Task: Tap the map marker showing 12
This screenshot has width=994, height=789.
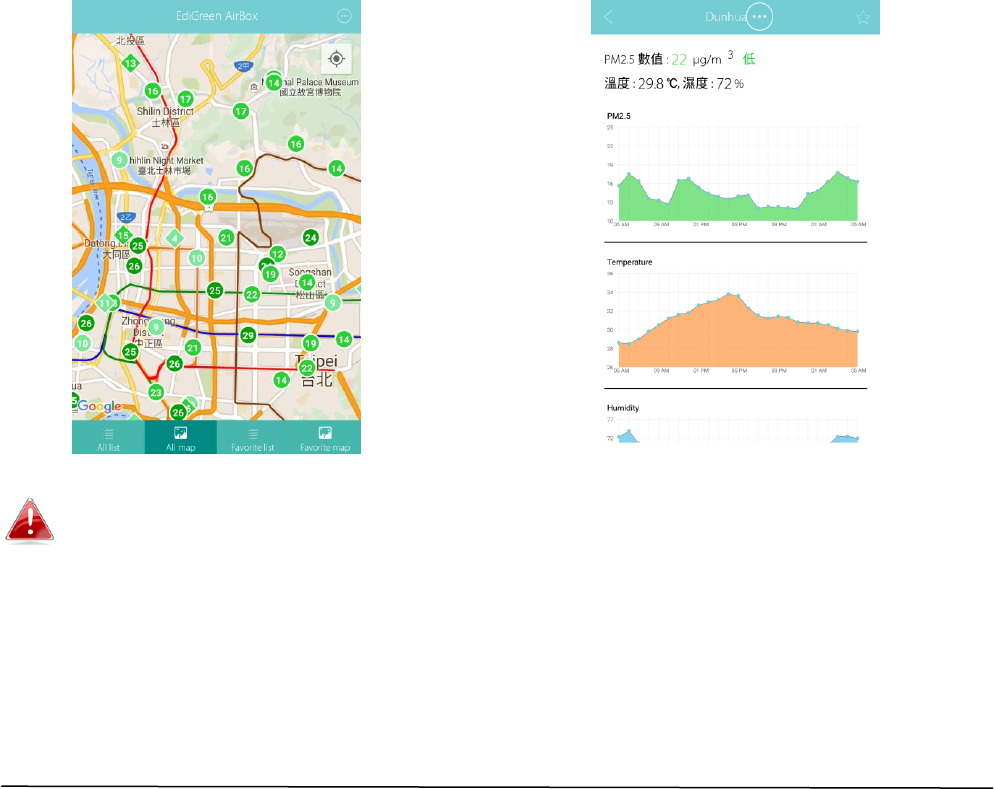Action: click(277, 254)
